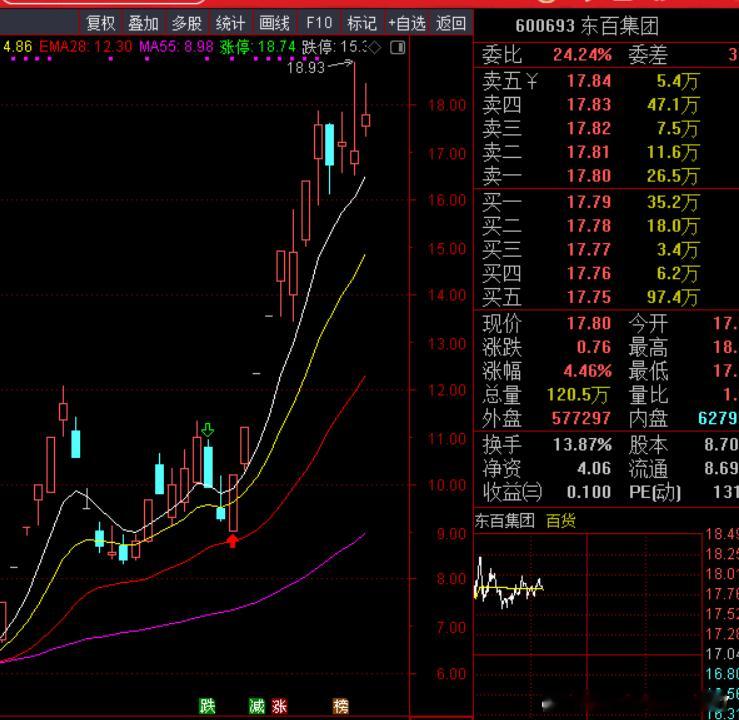
Task: Click the 卖四 ask price 17.83
Action: point(589,105)
